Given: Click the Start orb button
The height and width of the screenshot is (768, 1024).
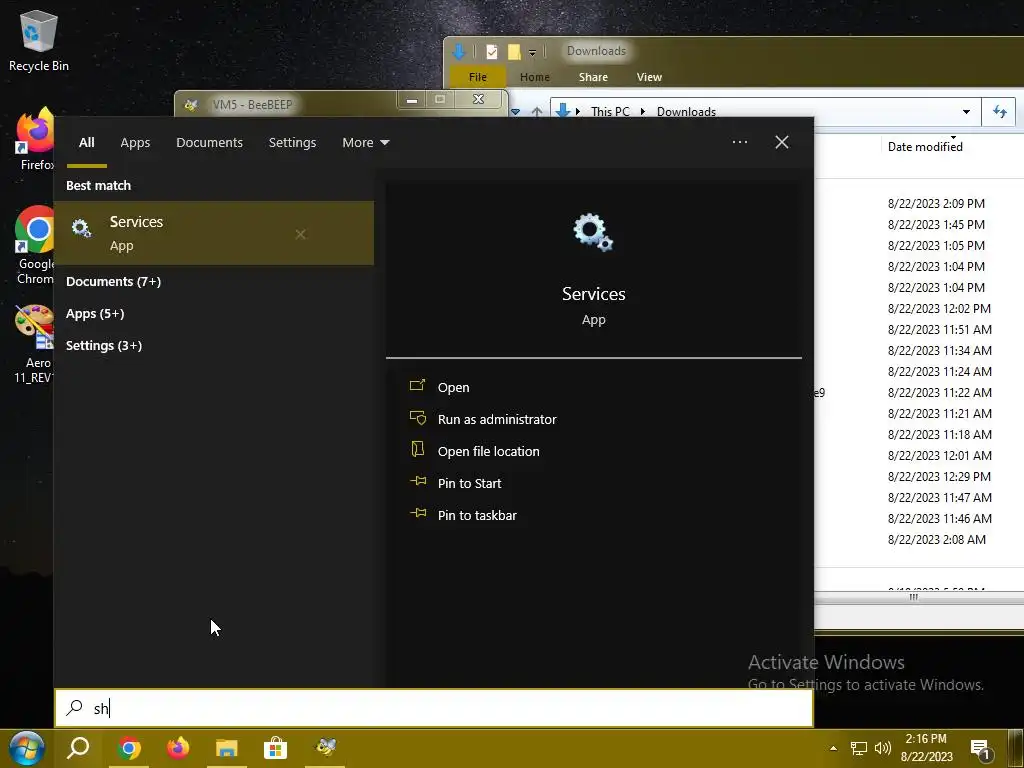Looking at the screenshot, I should (x=26, y=748).
